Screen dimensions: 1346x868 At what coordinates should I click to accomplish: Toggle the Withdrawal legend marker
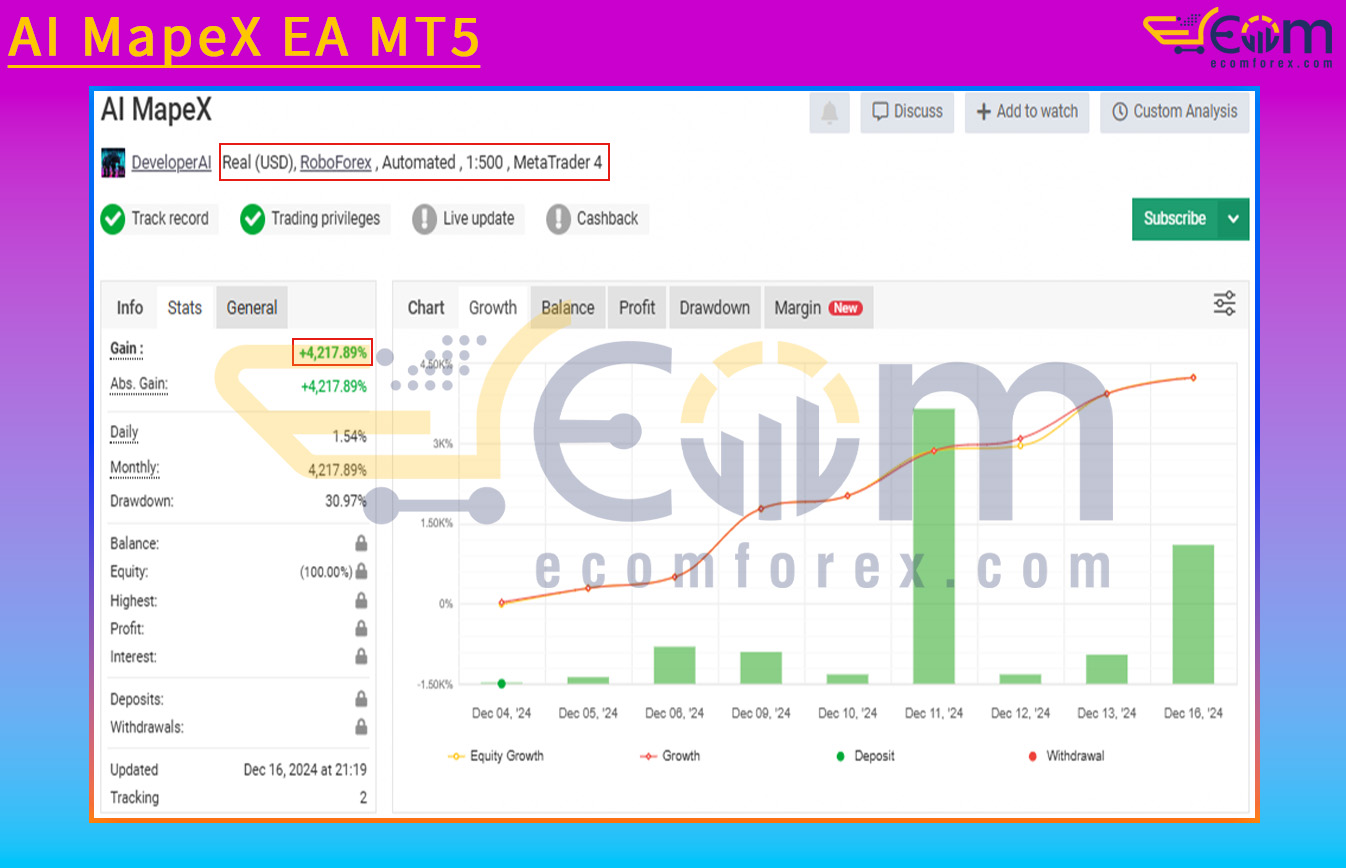point(1066,756)
